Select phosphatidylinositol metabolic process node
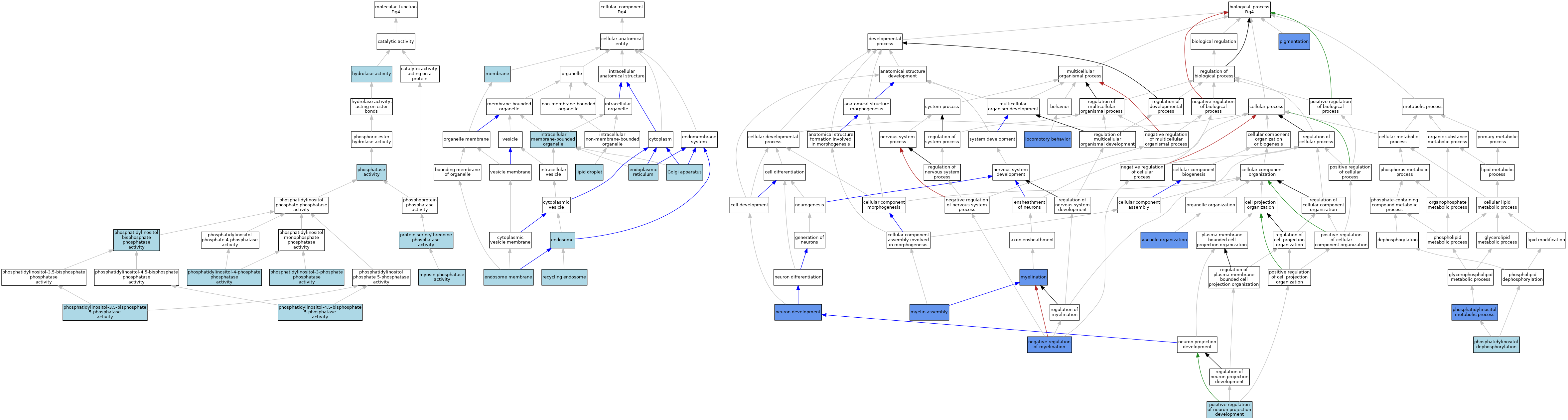Viewport: 1568px width, 420px height. pos(1475,312)
